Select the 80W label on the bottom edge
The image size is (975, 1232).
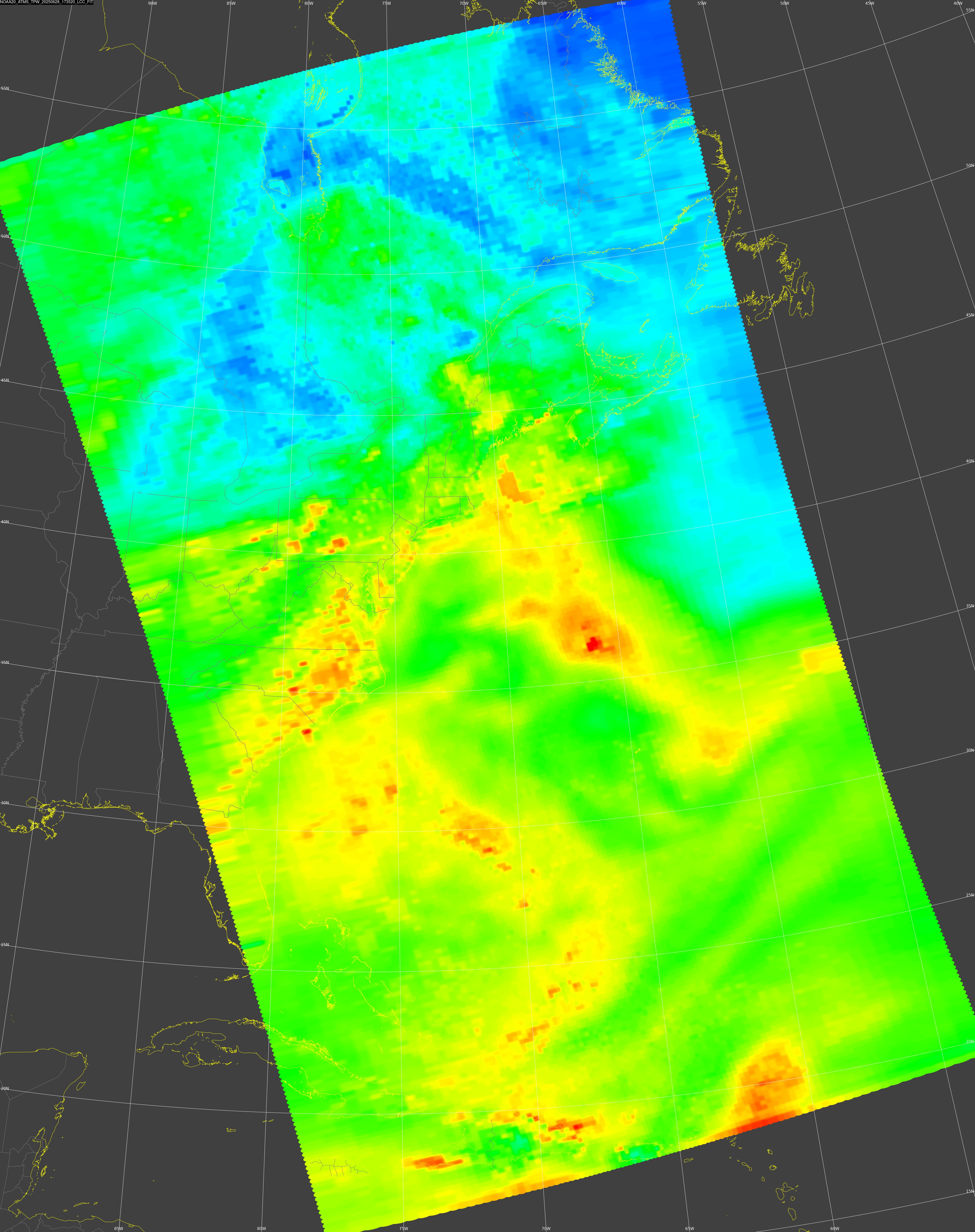[261, 1229]
